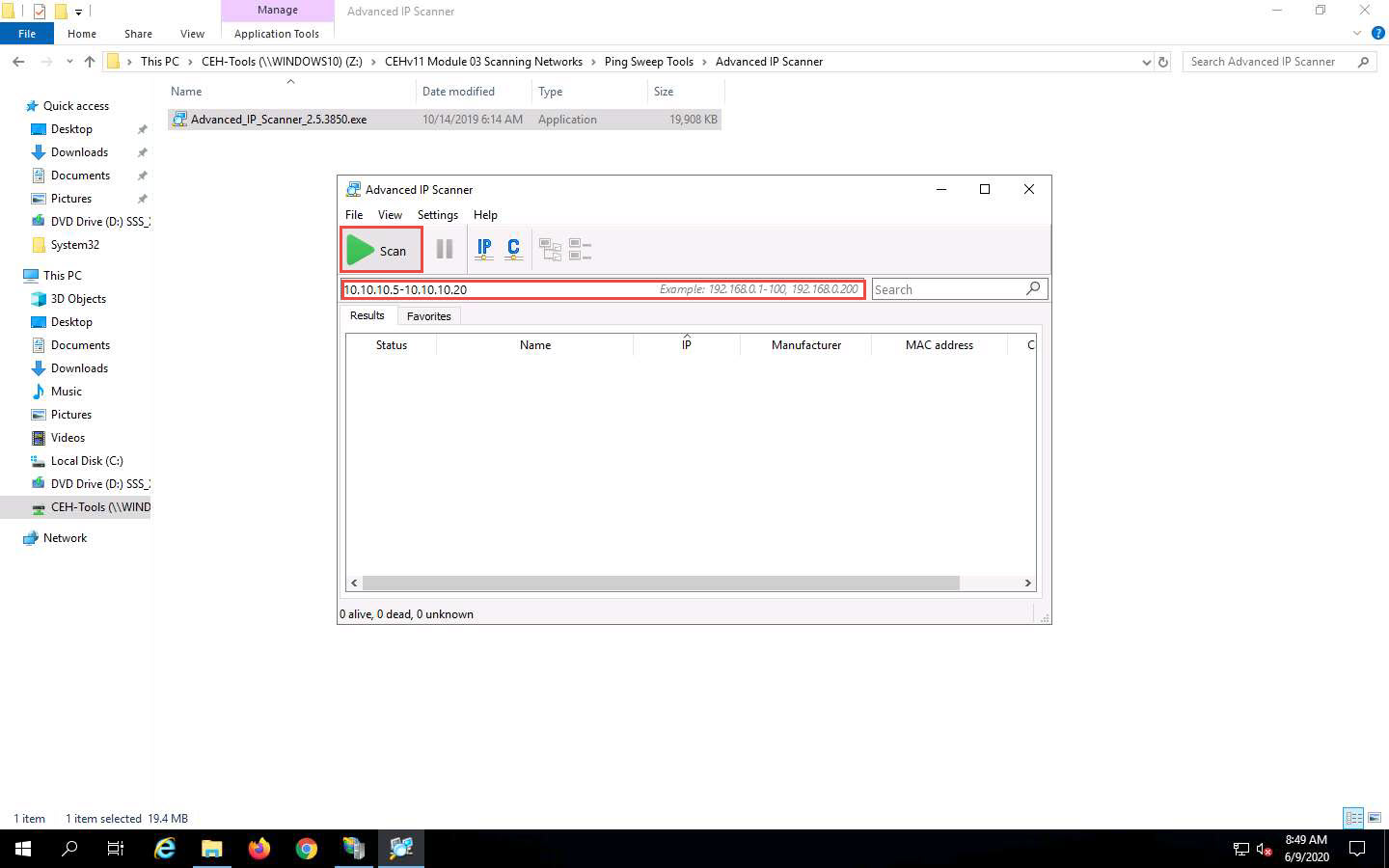Open the Application Tools ribbon tab

[277, 34]
